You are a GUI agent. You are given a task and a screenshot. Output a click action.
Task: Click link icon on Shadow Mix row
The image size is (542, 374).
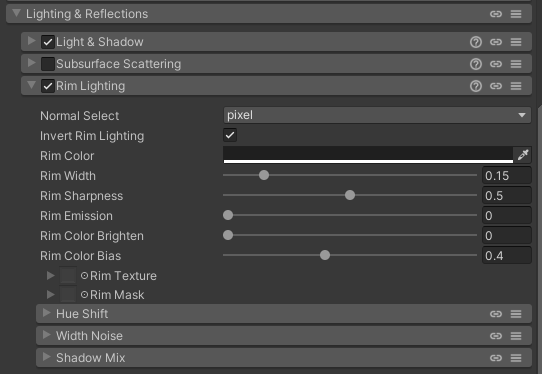(496, 358)
